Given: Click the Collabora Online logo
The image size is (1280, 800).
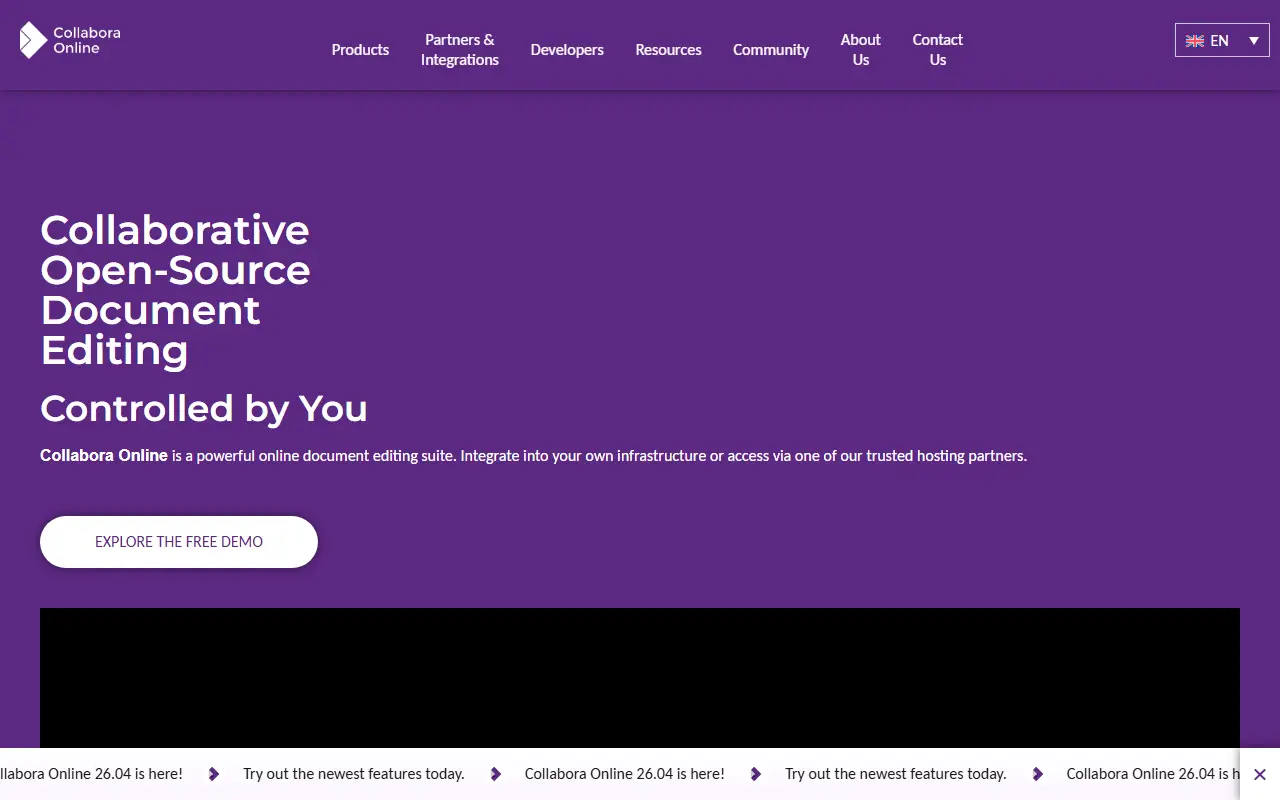Looking at the screenshot, I should [70, 40].
